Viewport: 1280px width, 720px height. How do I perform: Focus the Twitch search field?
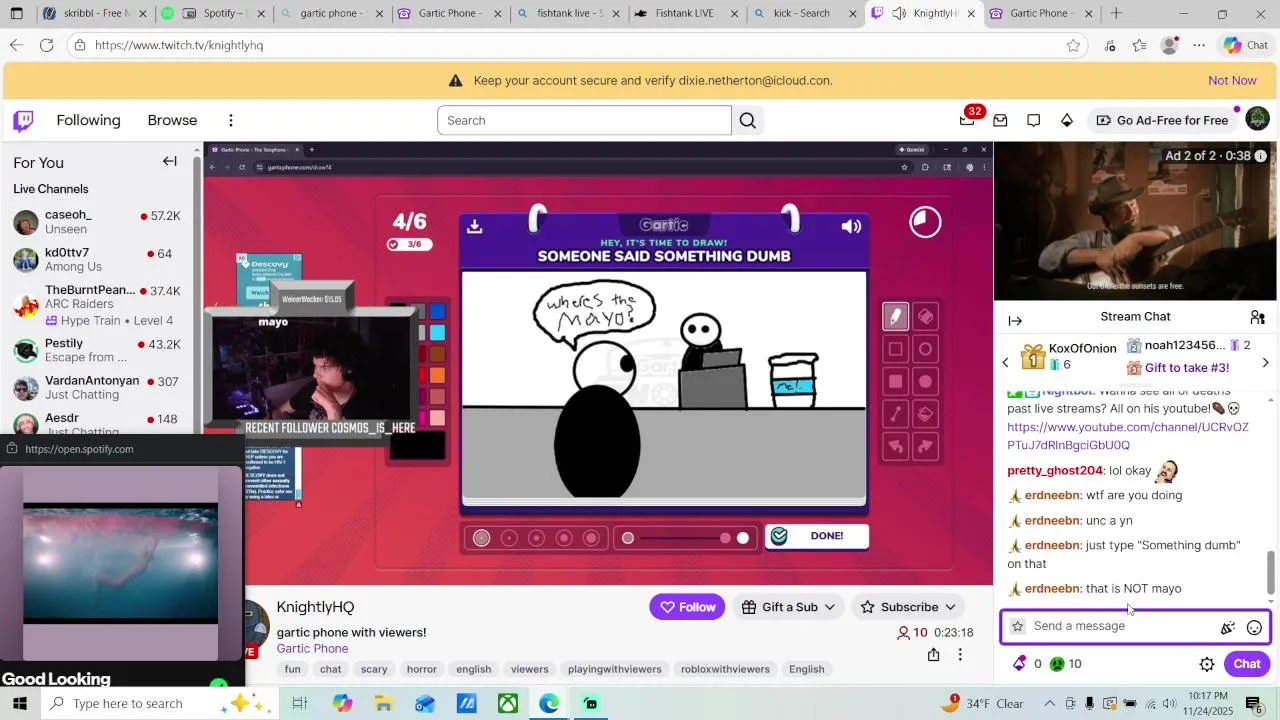click(x=584, y=120)
